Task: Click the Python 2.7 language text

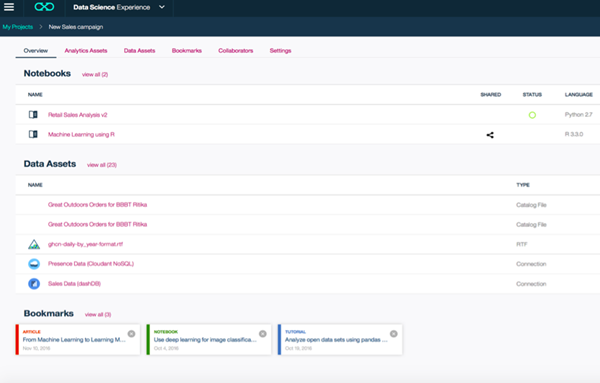Action: pyautogui.click(x=578, y=114)
